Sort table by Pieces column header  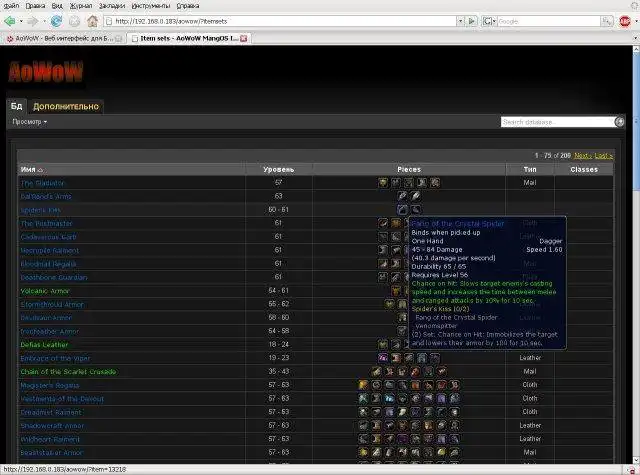click(x=409, y=169)
